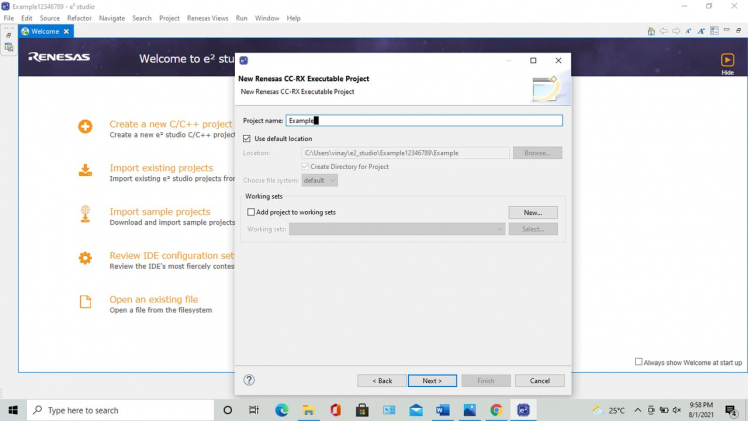
Task: Click the Next button
Action: (432, 380)
